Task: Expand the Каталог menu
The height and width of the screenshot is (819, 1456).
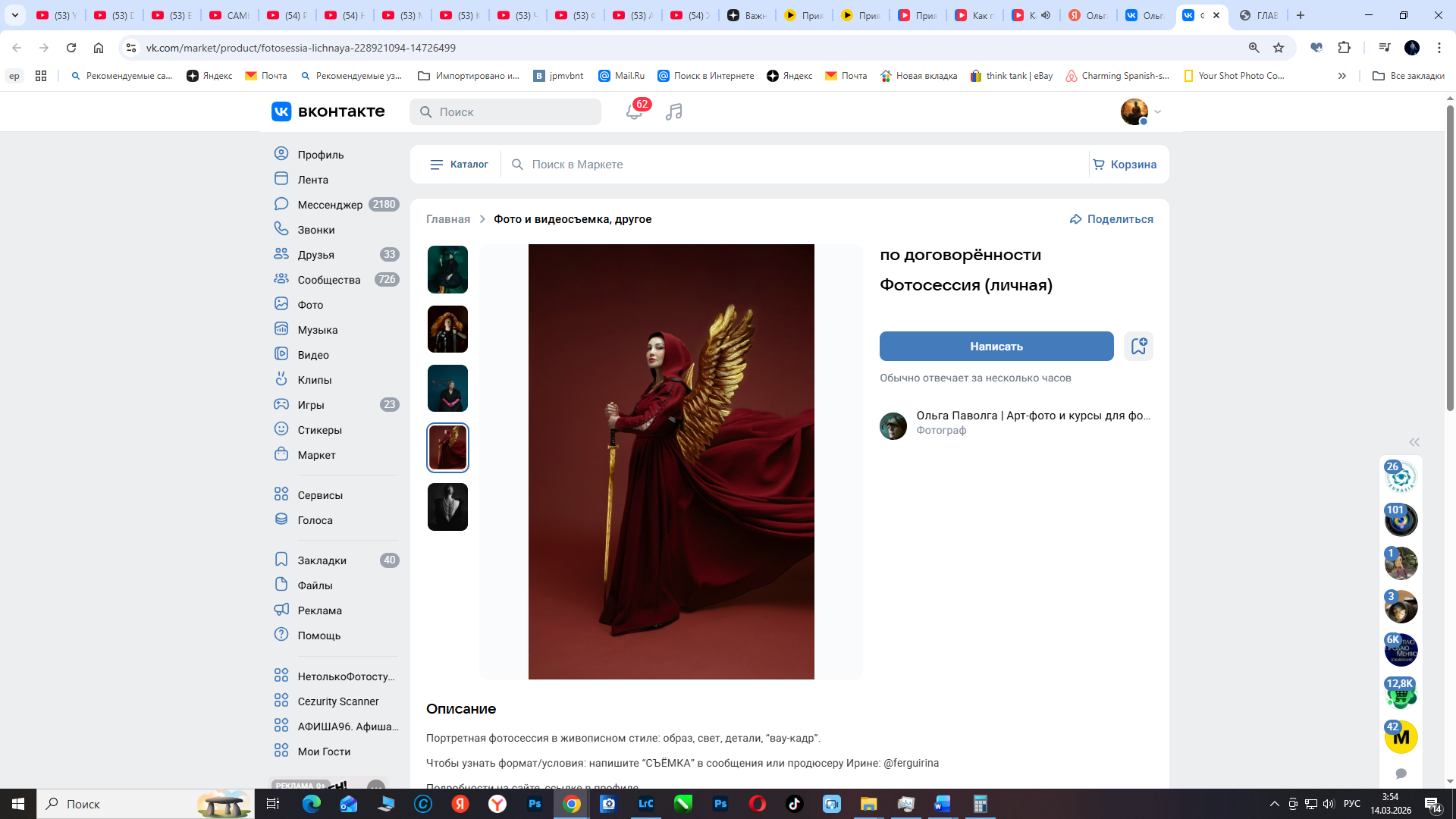Action: pyautogui.click(x=459, y=165)
